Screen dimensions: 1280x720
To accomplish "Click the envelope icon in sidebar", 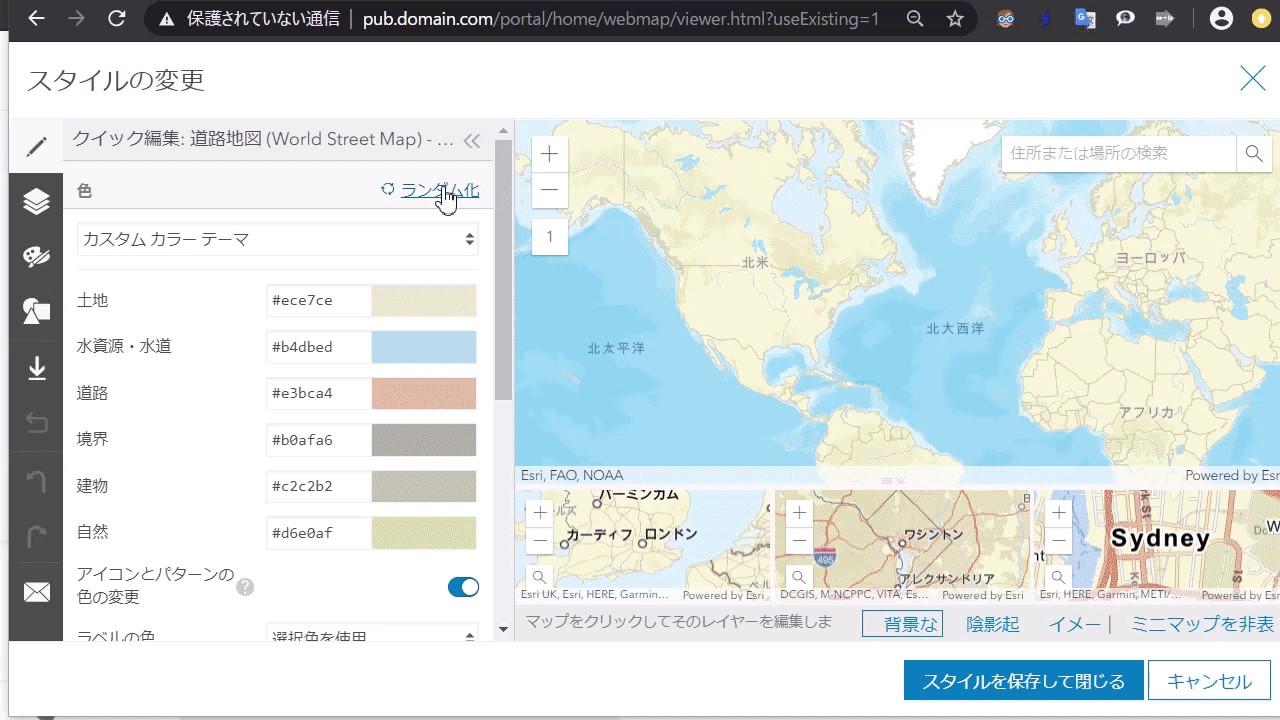I will 36,593.
